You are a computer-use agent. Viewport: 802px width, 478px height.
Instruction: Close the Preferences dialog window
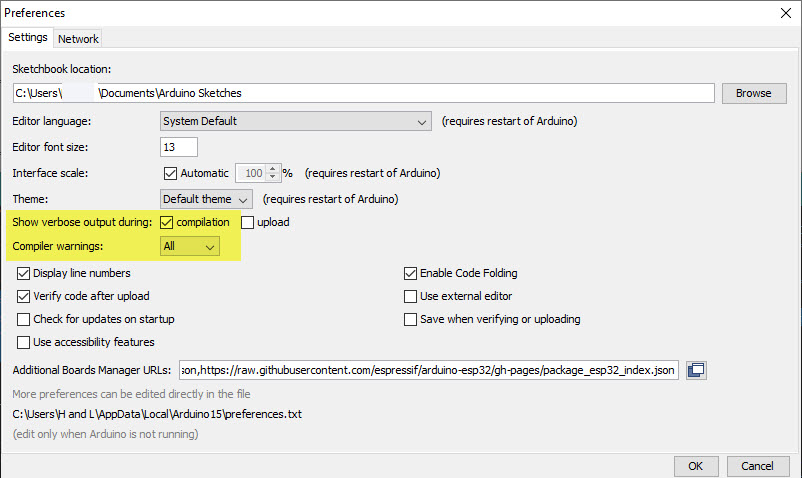[x=785, y=14]
